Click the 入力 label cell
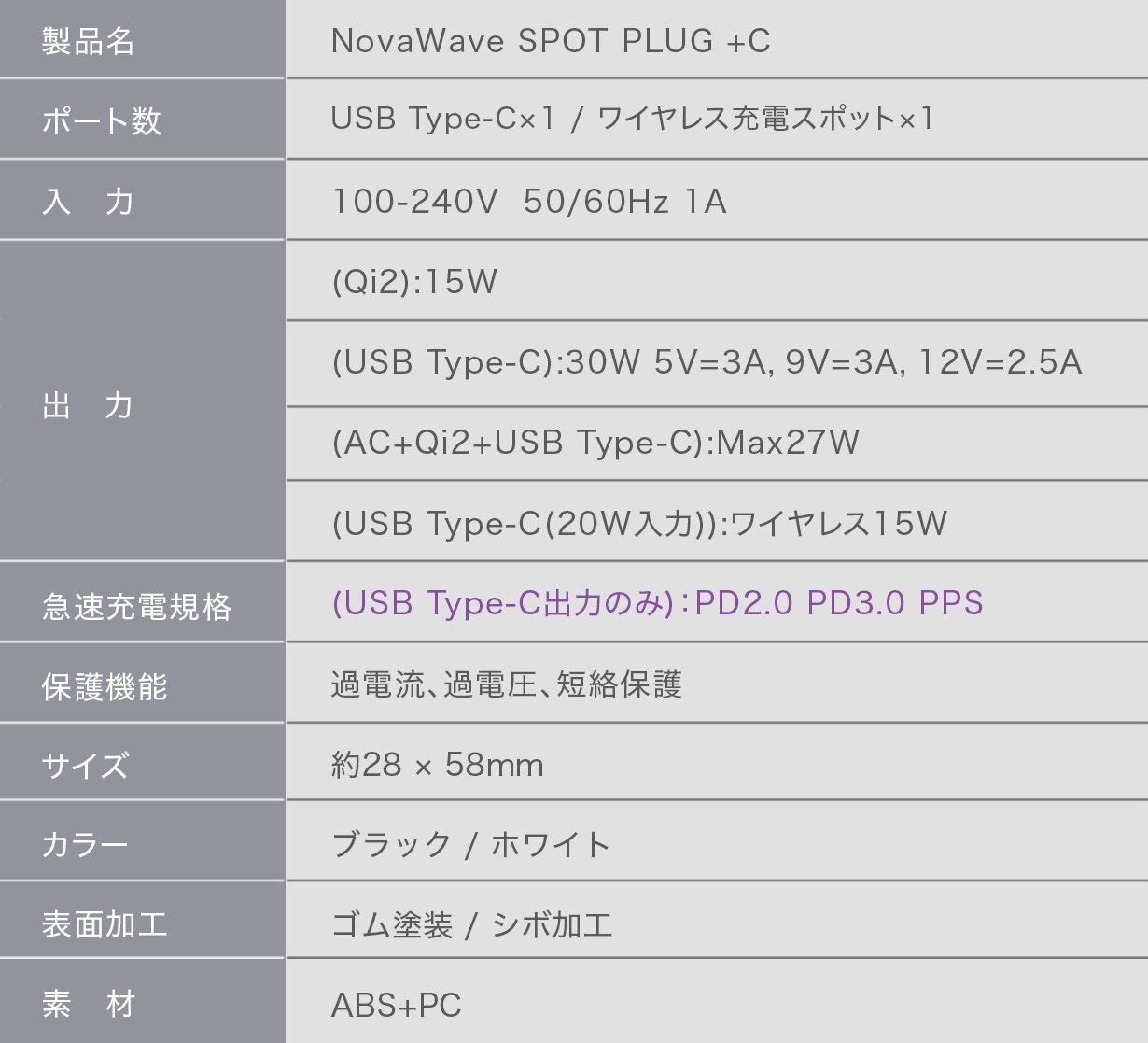Image resolution: width=1148 pixels, height=1043 pixels. (142, 200)
